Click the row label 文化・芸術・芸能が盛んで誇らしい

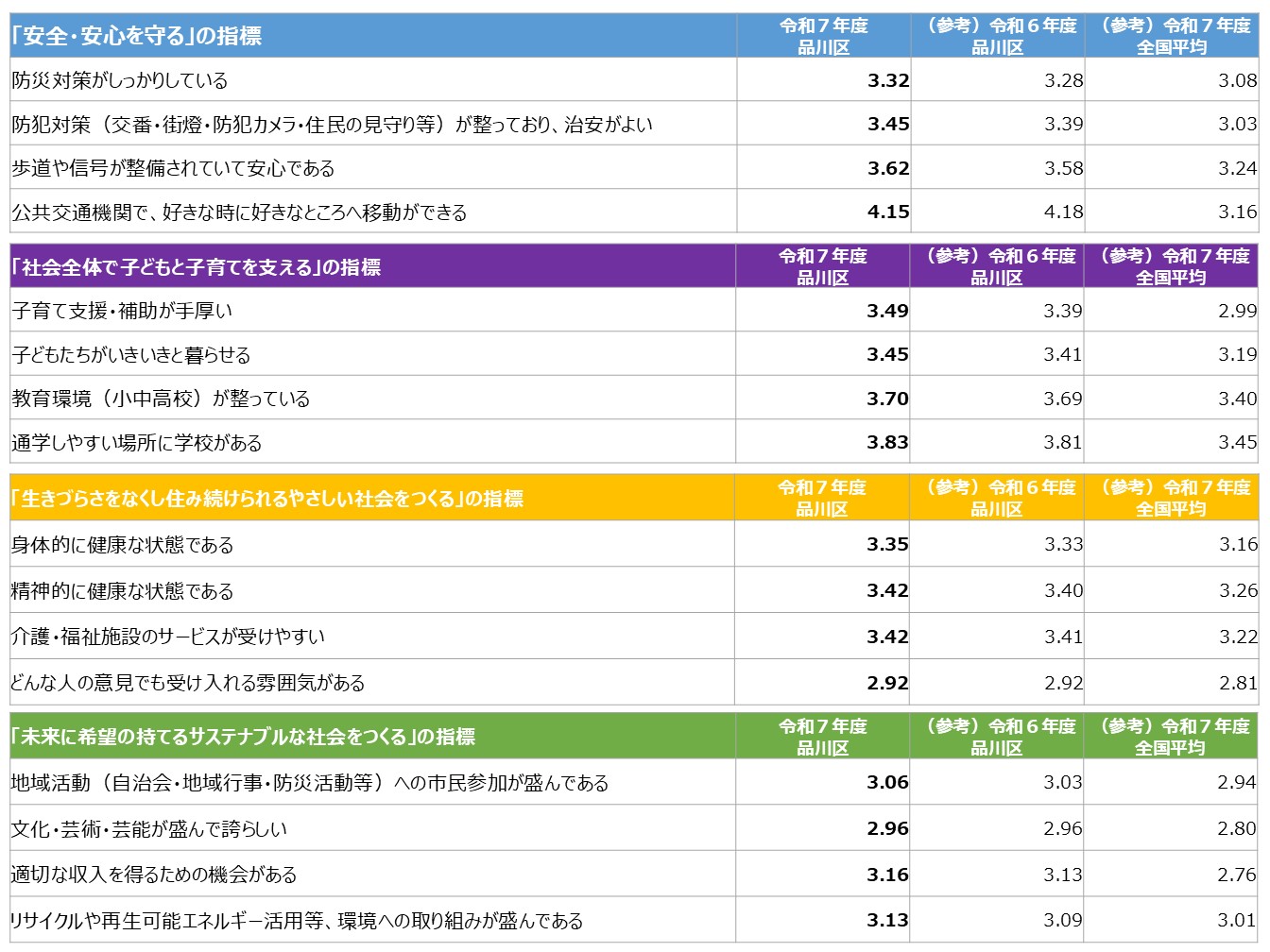[148, 829]
